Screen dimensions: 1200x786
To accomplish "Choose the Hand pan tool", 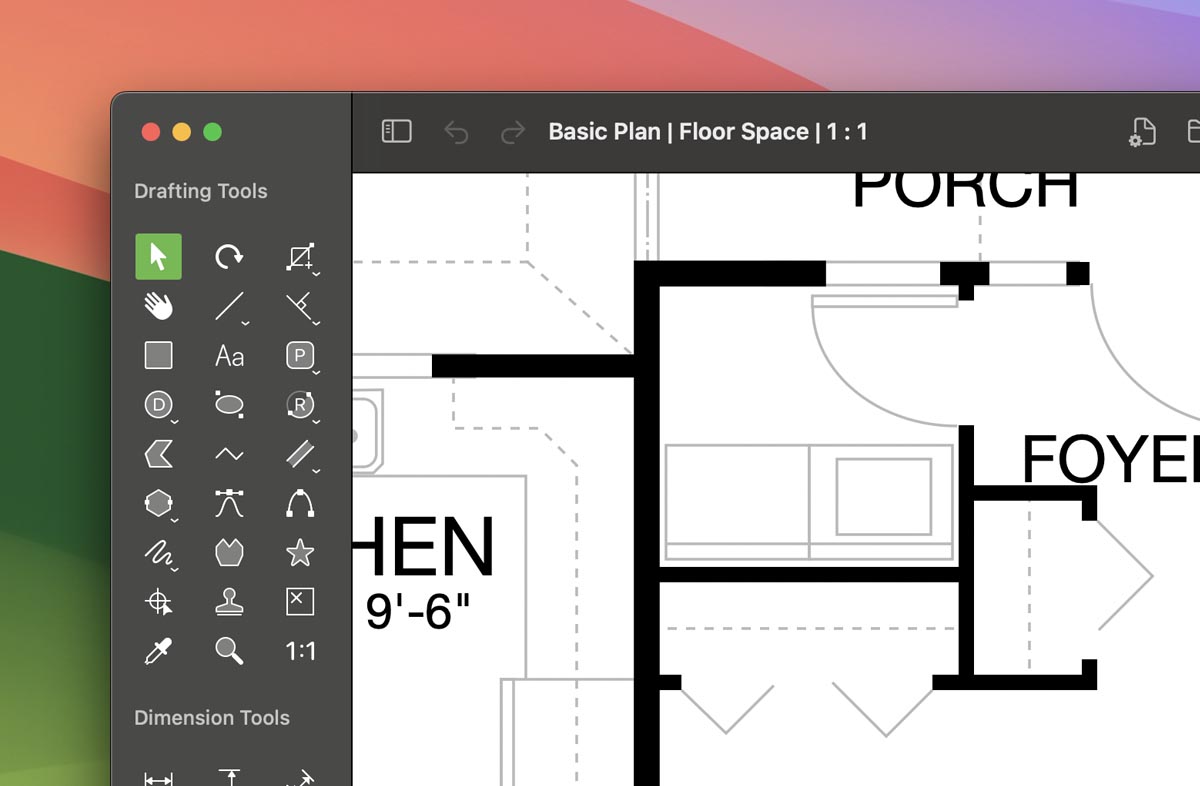I will [158, 306].
